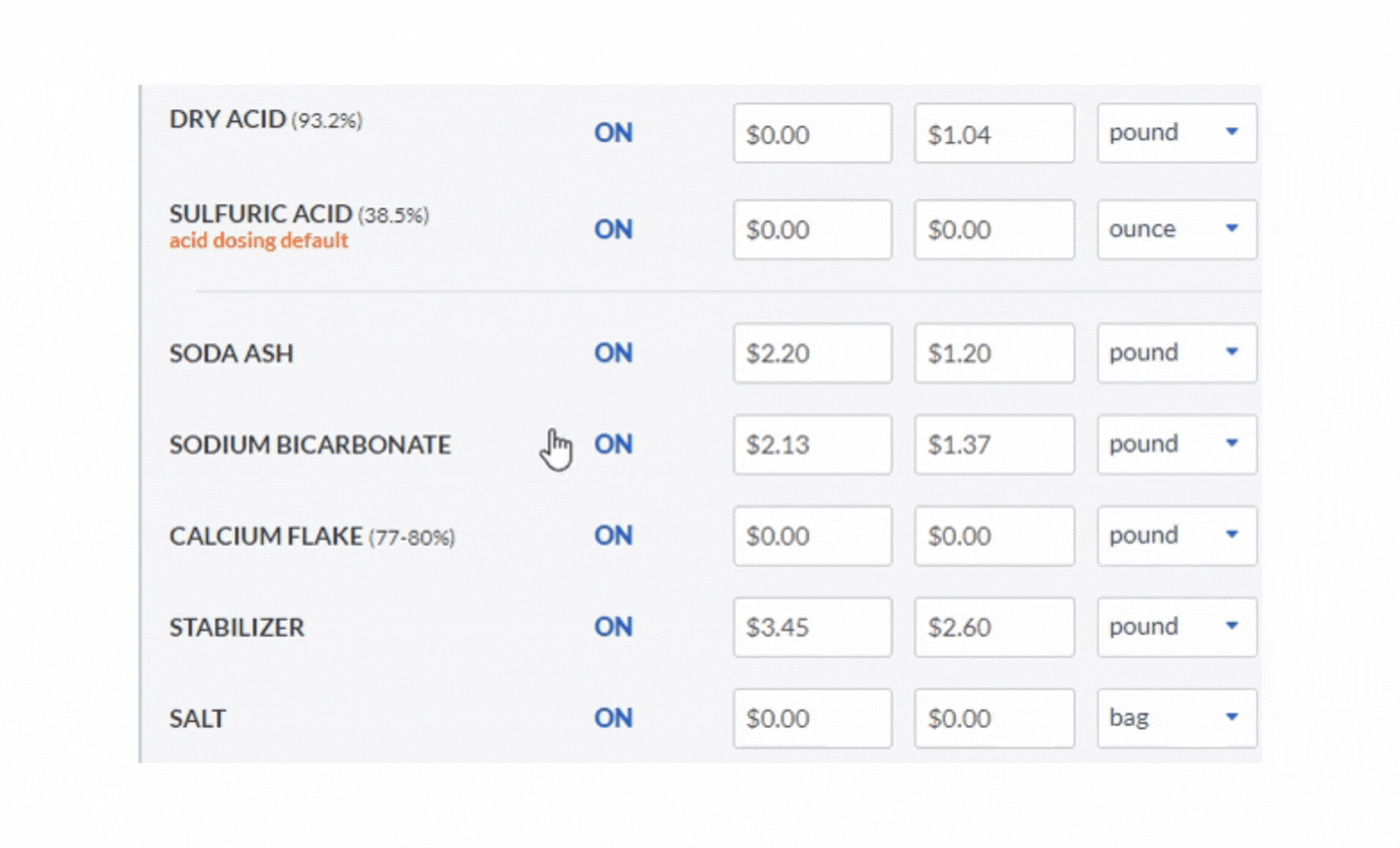The width and height of the screenshot is (1400, 848).
Task: Toggle Sulfuric Acid ON switch
Action: pyautogui.click(x=613, y=229)
